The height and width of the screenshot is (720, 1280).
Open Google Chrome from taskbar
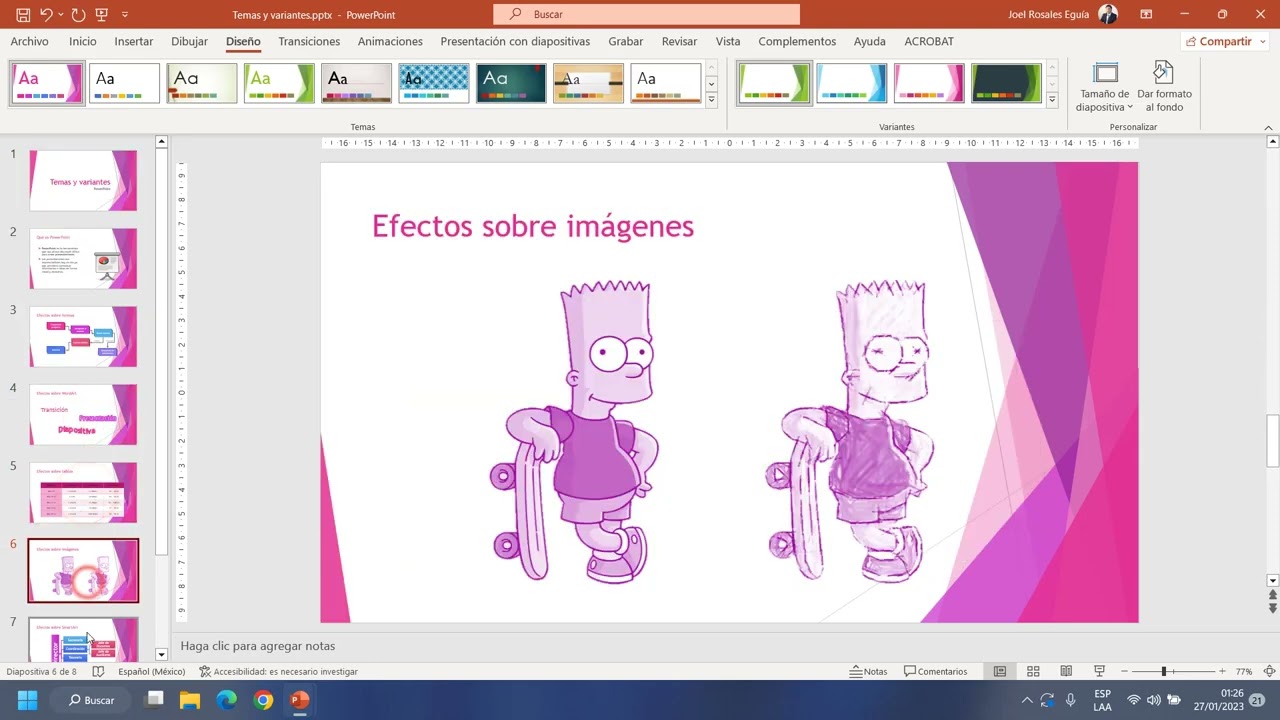coord(263,700)
